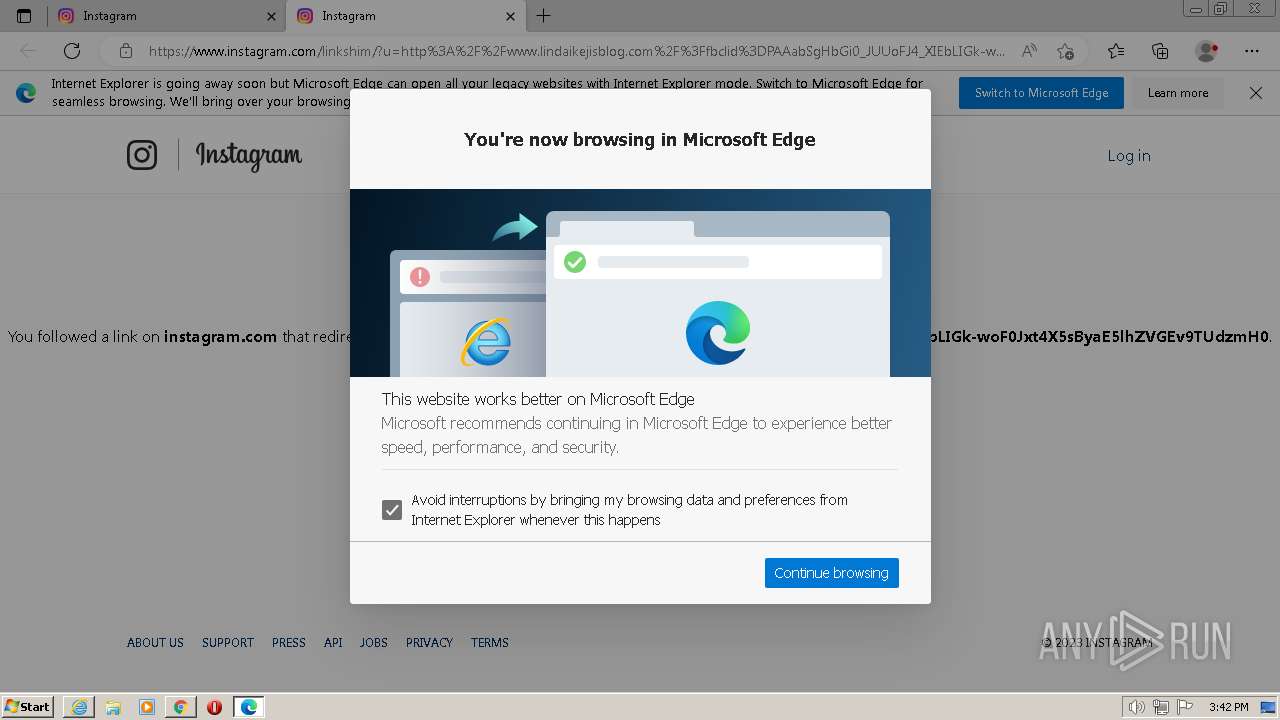View site information lock icon
The height and width of the screenshot is (720, 1280).
pos(125,51)
